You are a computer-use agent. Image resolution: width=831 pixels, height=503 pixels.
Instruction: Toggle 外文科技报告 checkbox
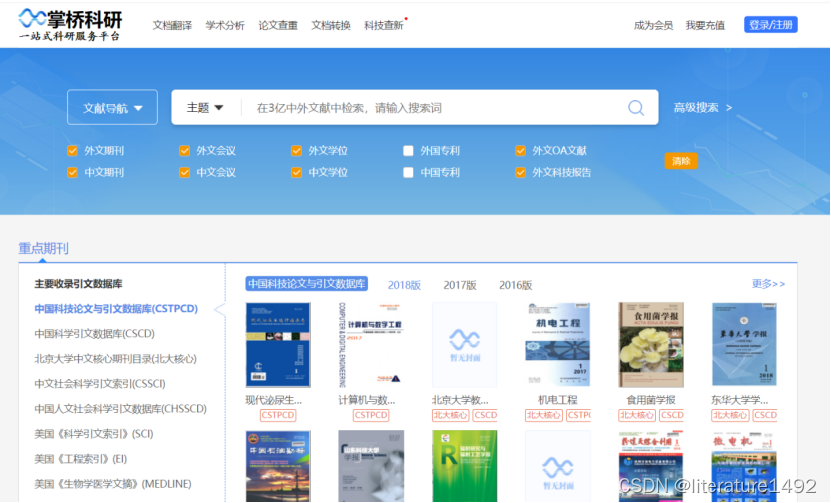520,172
